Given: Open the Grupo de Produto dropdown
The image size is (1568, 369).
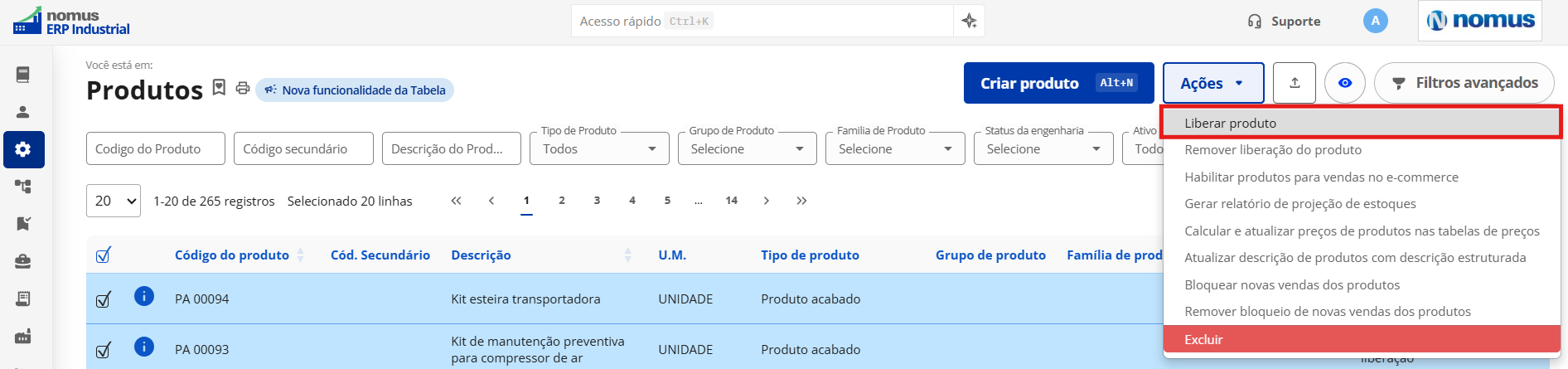Looking at the screenshot, I should click(x=747, y=148).
